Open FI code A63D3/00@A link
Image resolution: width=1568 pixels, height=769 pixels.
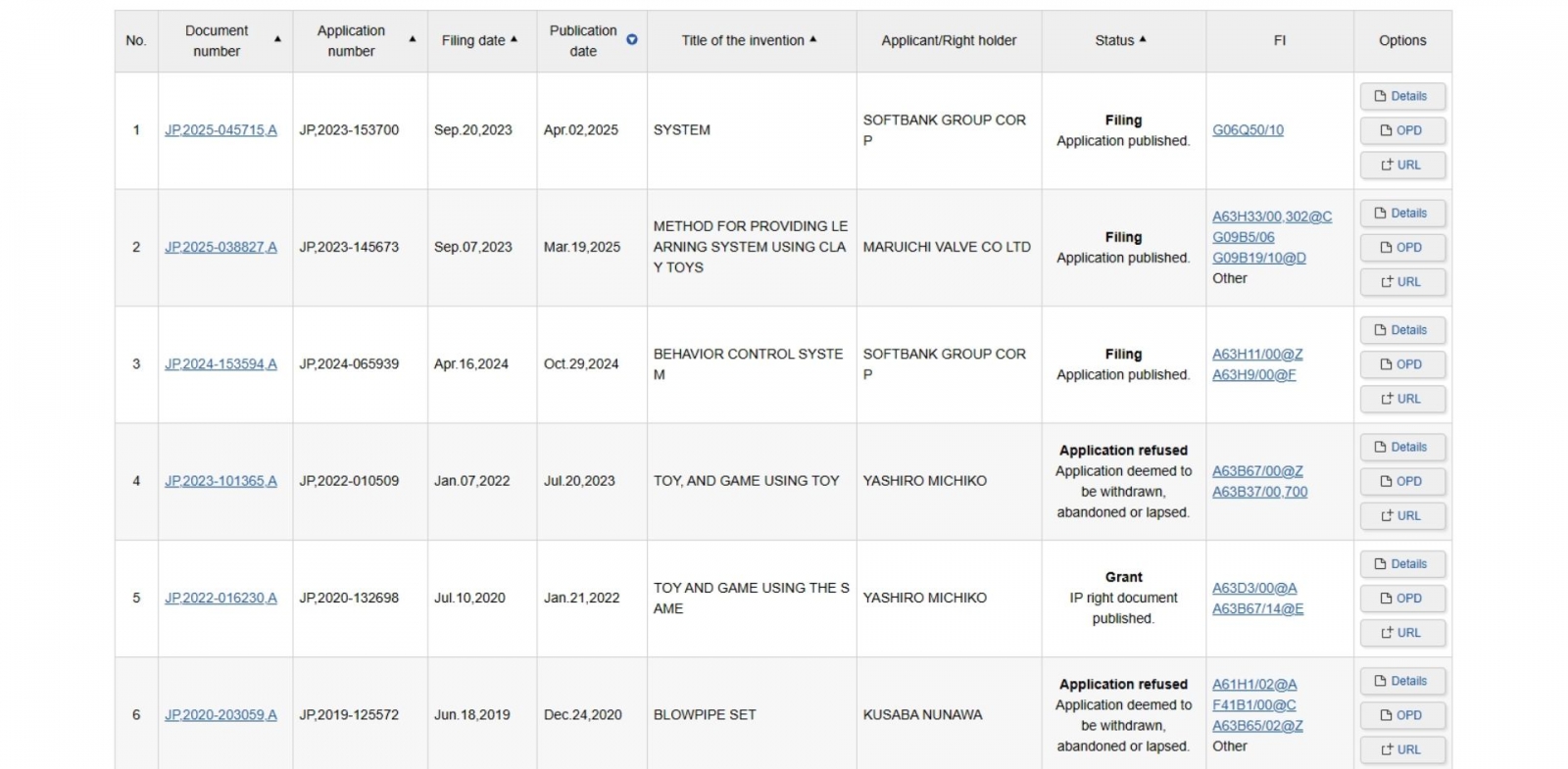(x=1253, y=588)
